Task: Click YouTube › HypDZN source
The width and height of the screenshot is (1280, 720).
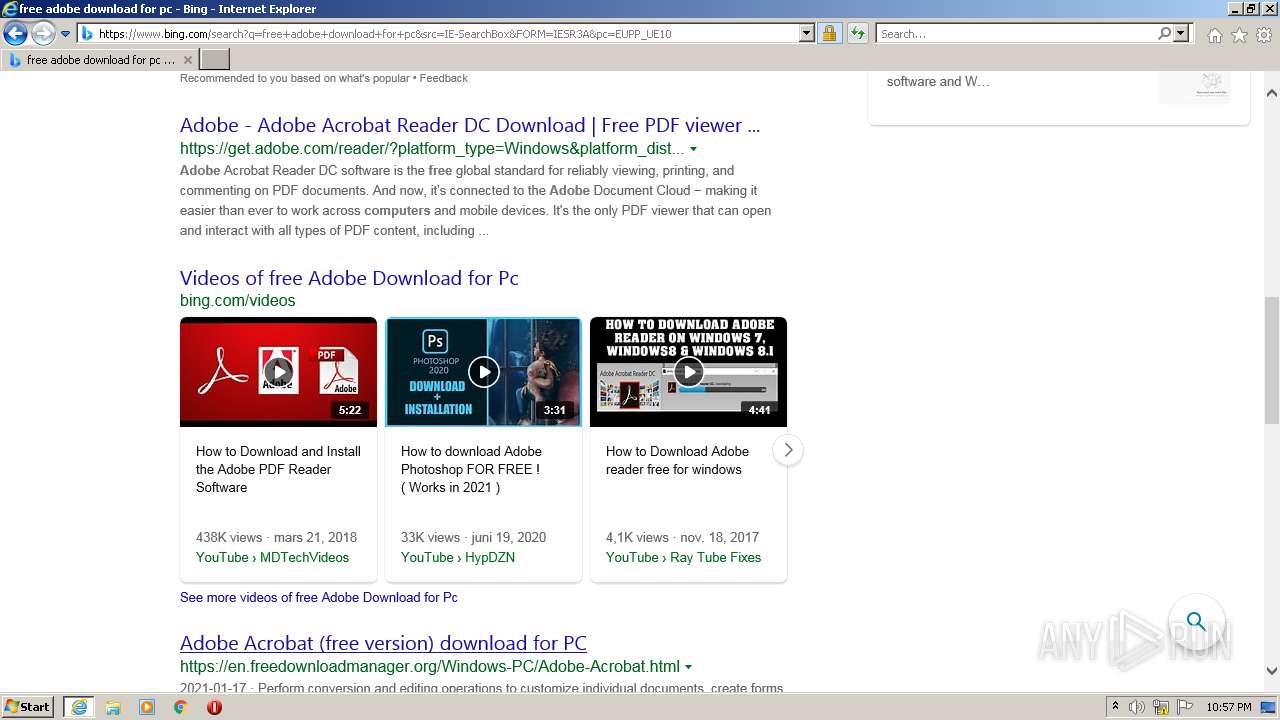Action: (458, 557)
